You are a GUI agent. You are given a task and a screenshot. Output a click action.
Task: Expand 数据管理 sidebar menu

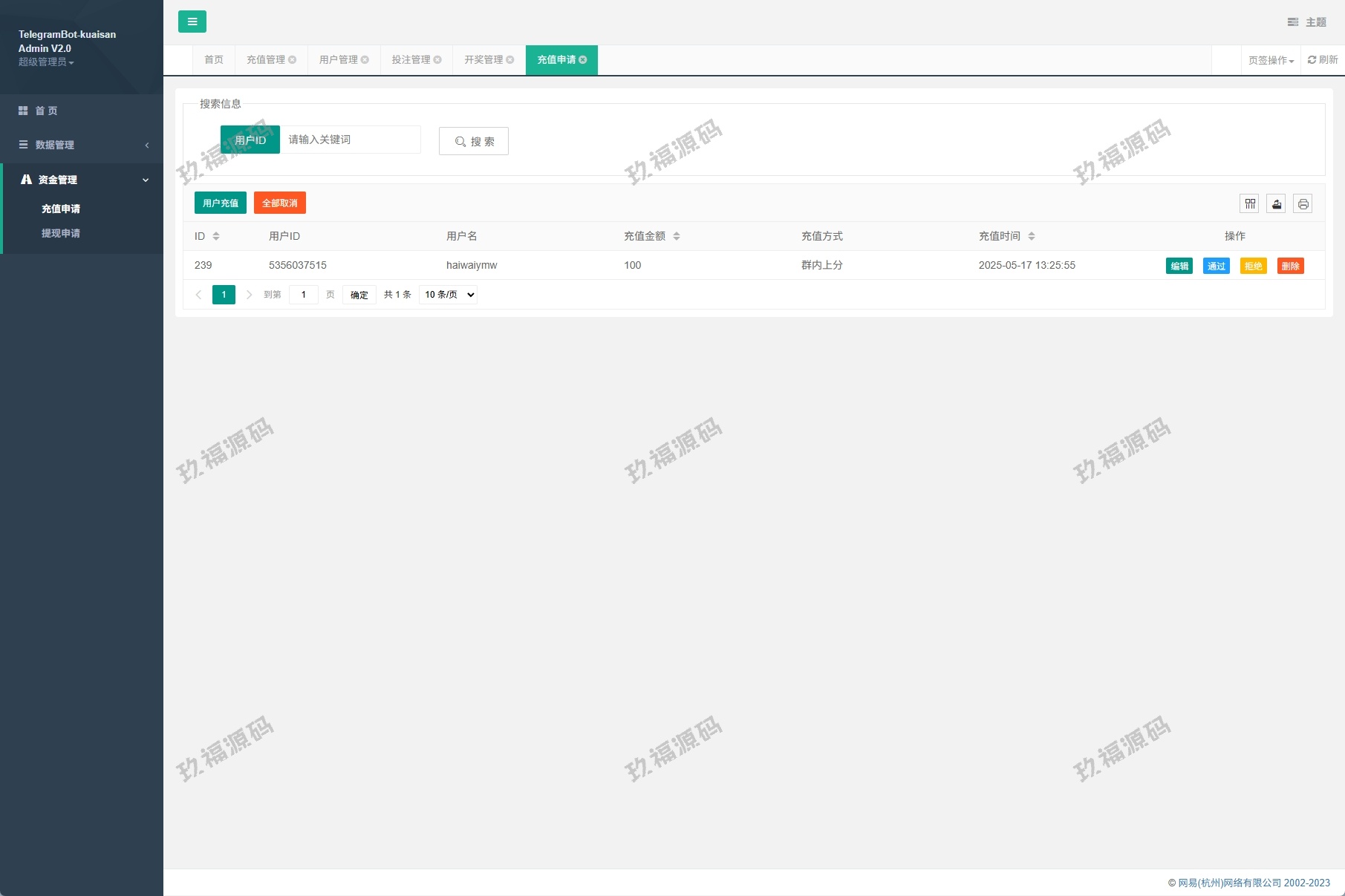[82, 145]
